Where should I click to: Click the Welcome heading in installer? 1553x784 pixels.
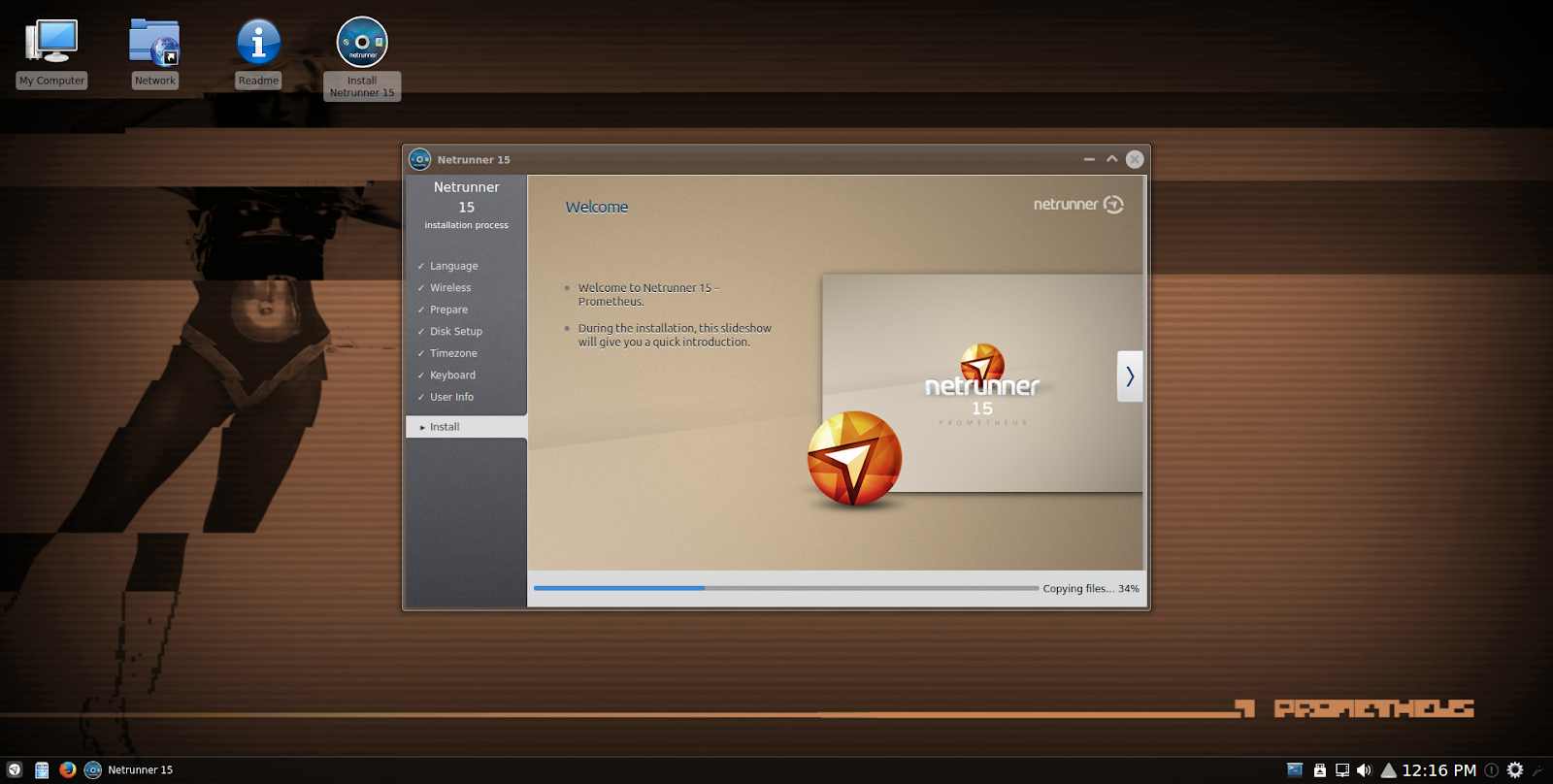click(x=597, y=207)
